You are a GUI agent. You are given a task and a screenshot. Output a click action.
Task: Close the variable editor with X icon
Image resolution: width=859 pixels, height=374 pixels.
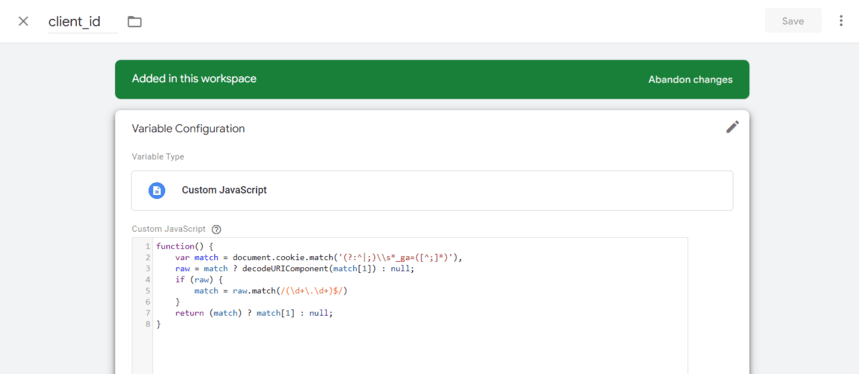tap(23, 21)
